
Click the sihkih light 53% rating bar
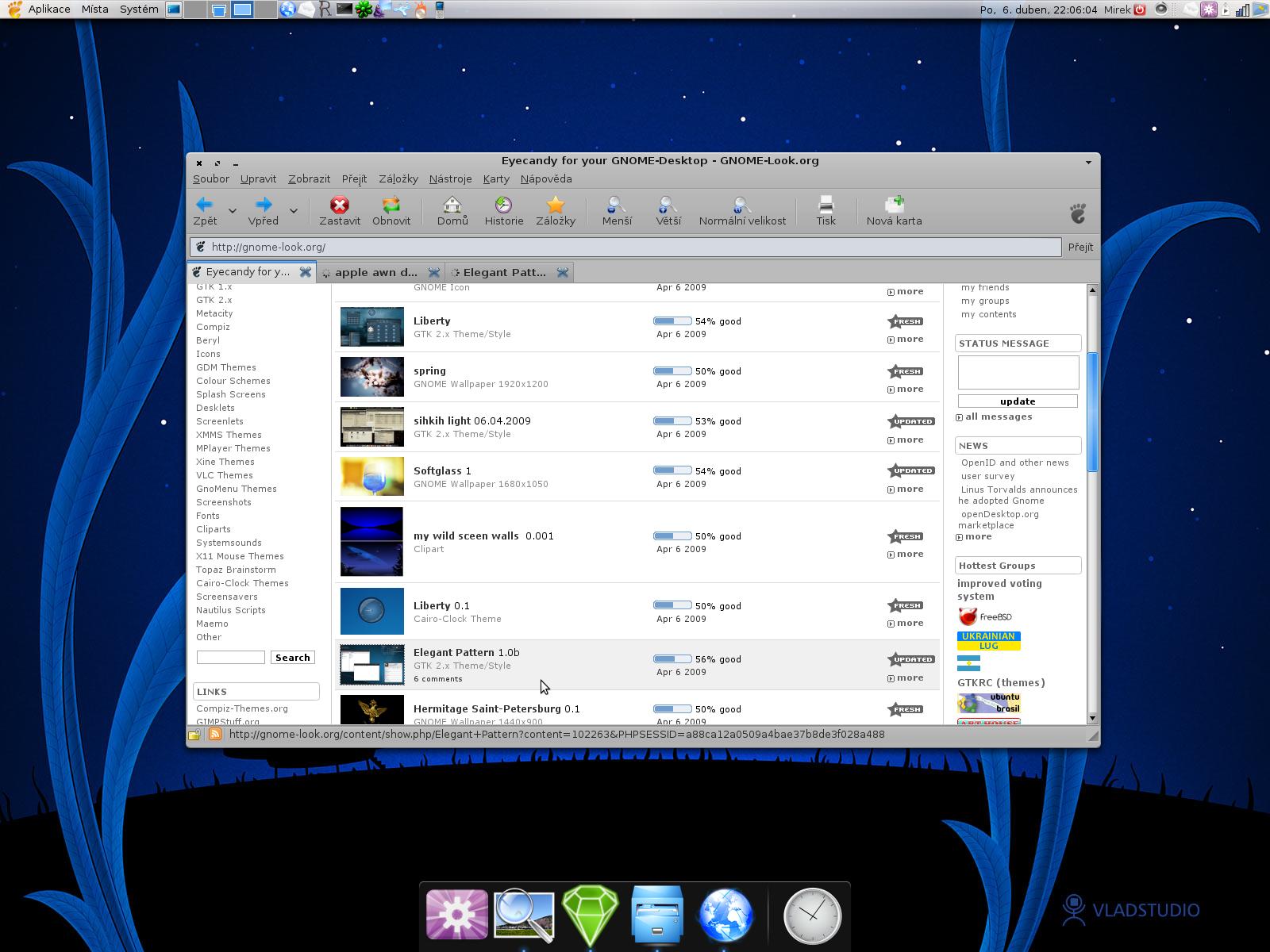point(672,420)
